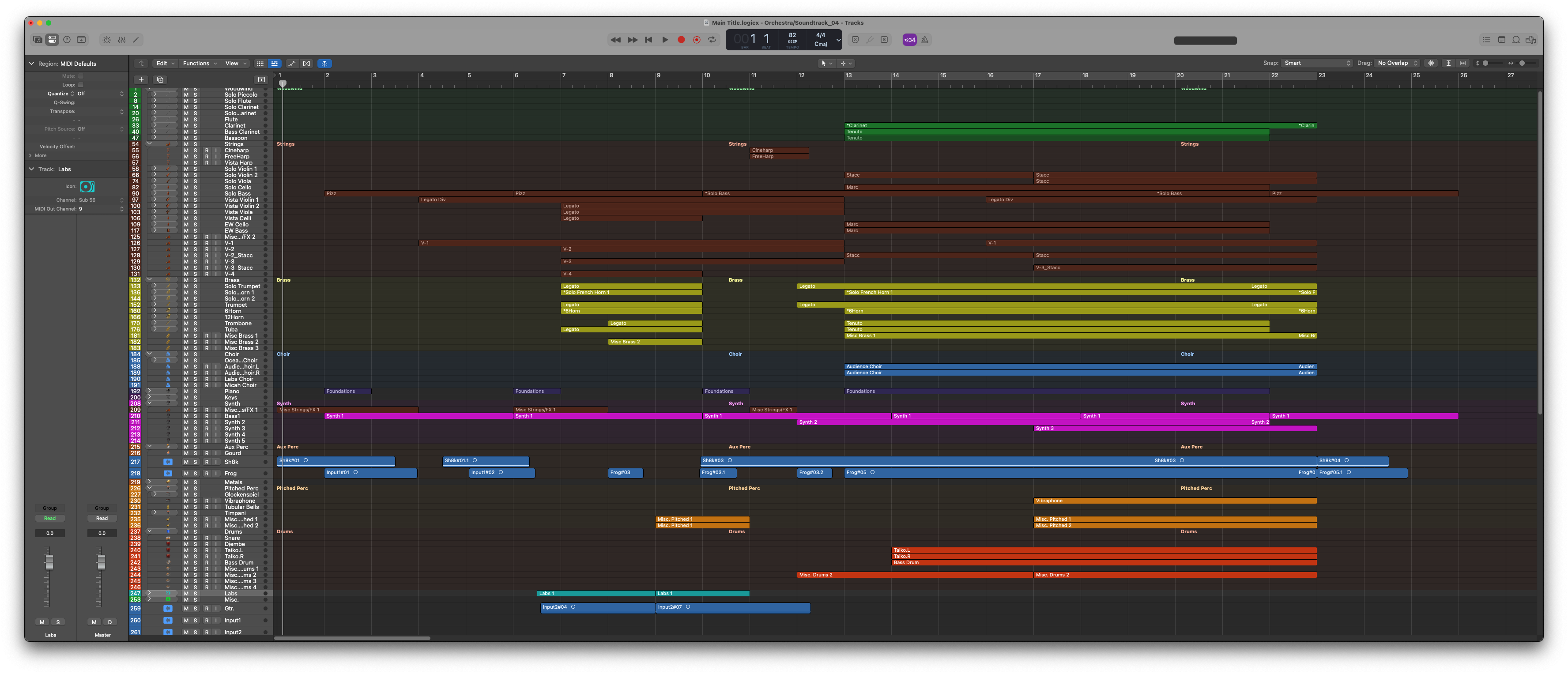Open the Drag No Overlap dropdown
The image size is (1568, 674).
(x=1398, y=63)
